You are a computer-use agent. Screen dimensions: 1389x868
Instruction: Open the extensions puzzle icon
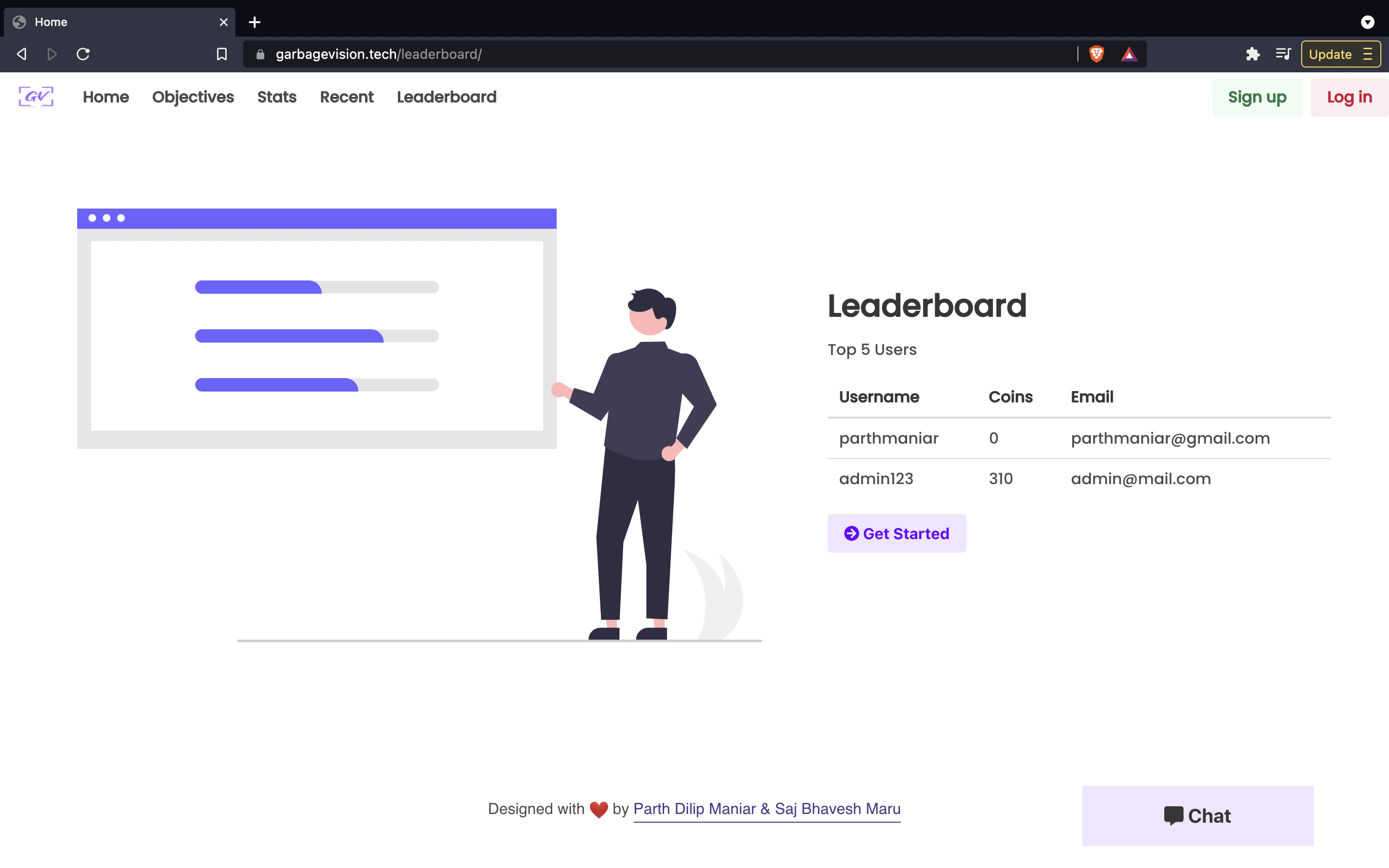(x=1253, y=54)
